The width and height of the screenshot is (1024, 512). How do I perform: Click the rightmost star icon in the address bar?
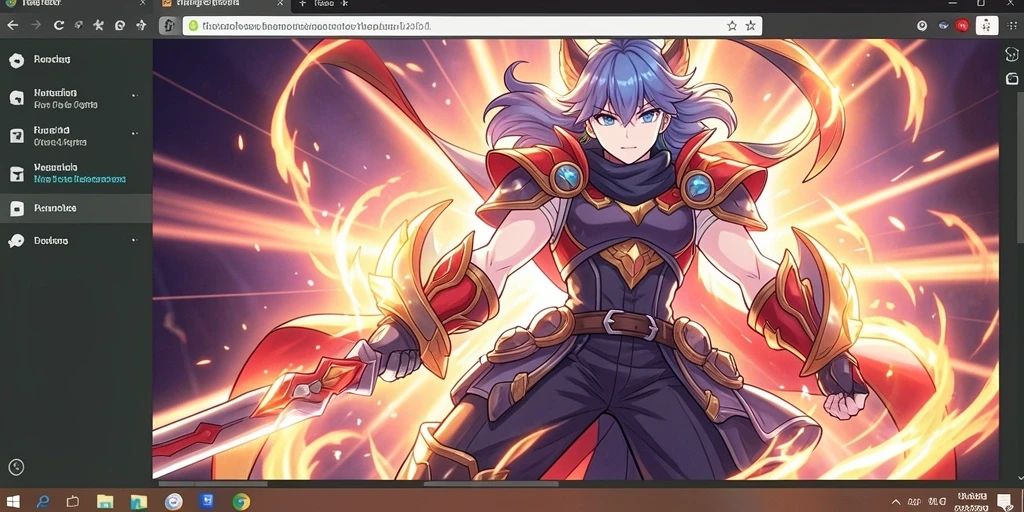750,25
